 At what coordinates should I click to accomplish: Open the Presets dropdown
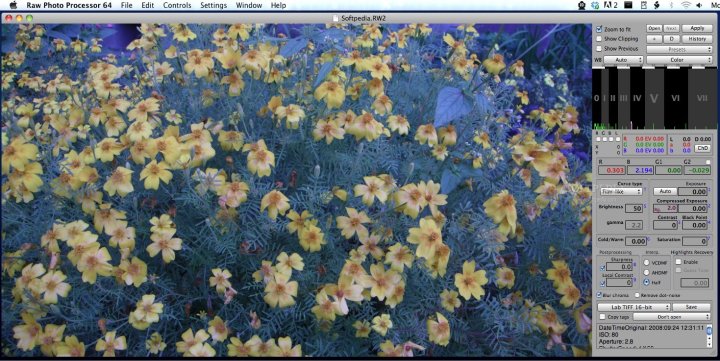(x=679, y=49)
